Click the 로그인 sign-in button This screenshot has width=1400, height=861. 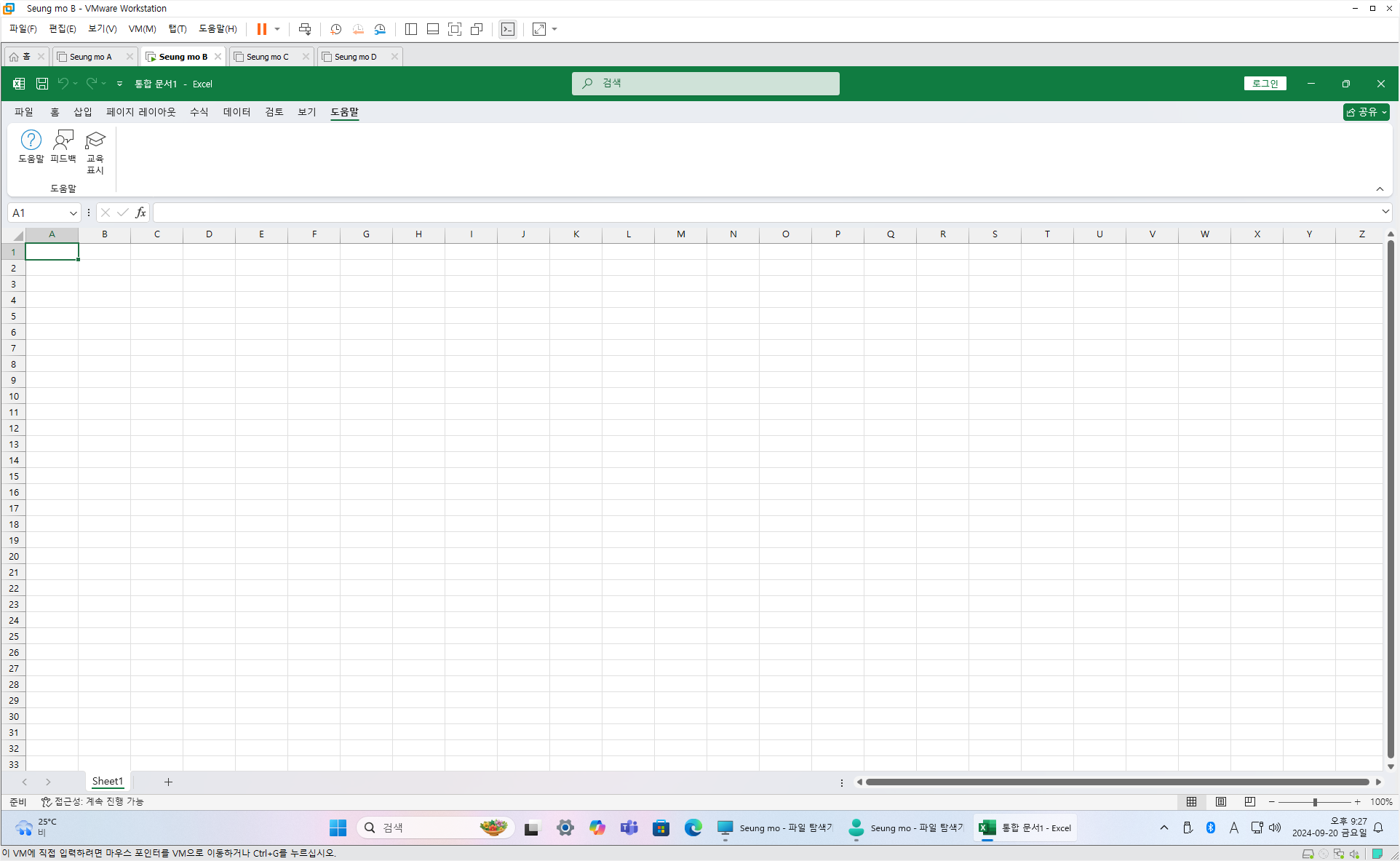tap(1265, 84)
